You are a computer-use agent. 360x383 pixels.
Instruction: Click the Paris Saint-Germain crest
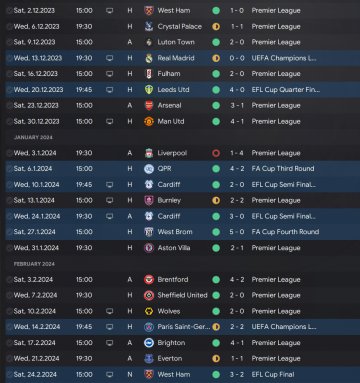(x=149, y=327)
